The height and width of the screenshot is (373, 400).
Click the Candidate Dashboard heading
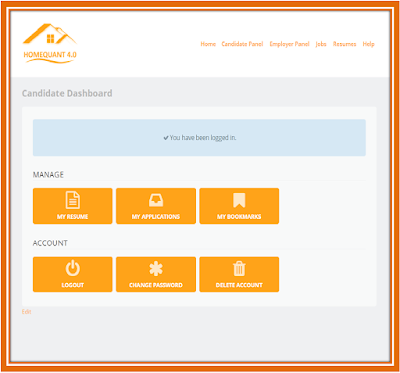[67, 93]
